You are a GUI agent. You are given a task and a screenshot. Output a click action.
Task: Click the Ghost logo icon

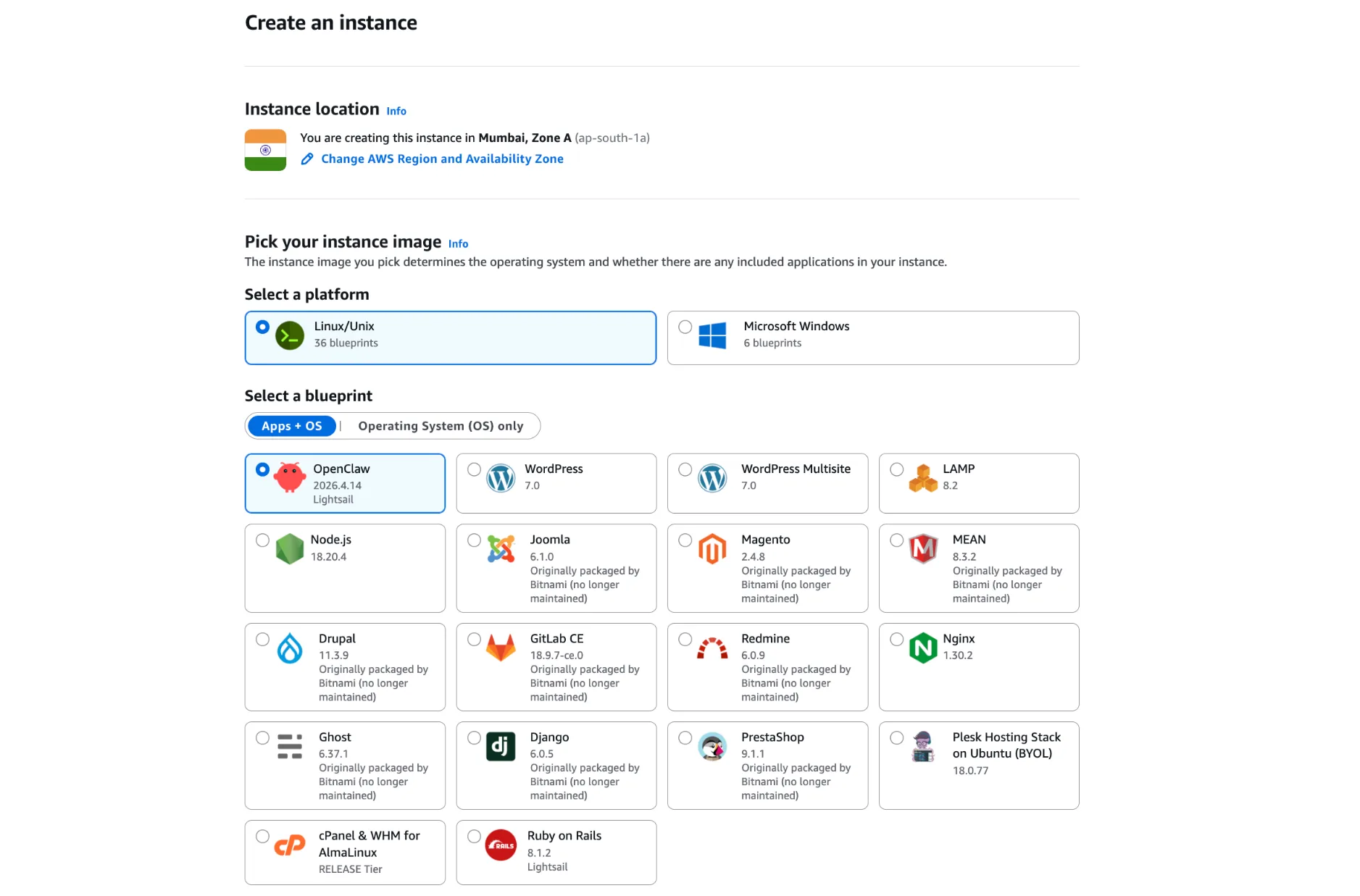pyautogui.click(x=290, y=746)
